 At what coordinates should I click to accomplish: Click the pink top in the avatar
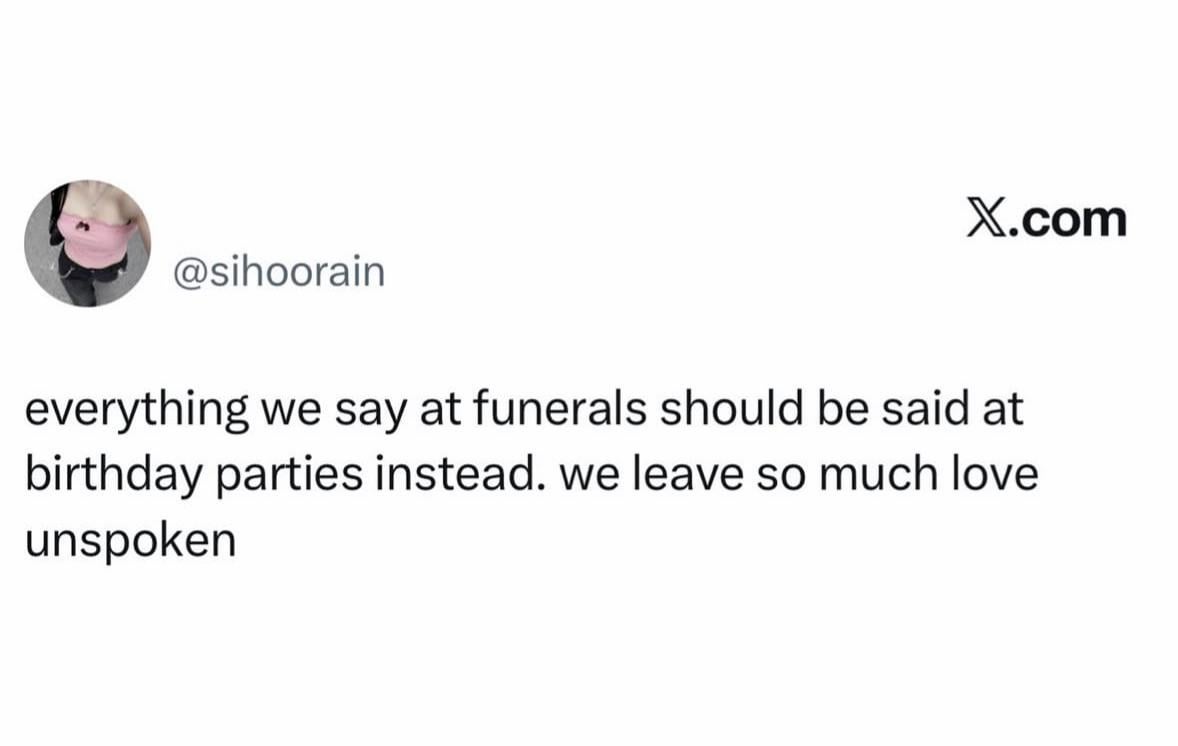97,239
